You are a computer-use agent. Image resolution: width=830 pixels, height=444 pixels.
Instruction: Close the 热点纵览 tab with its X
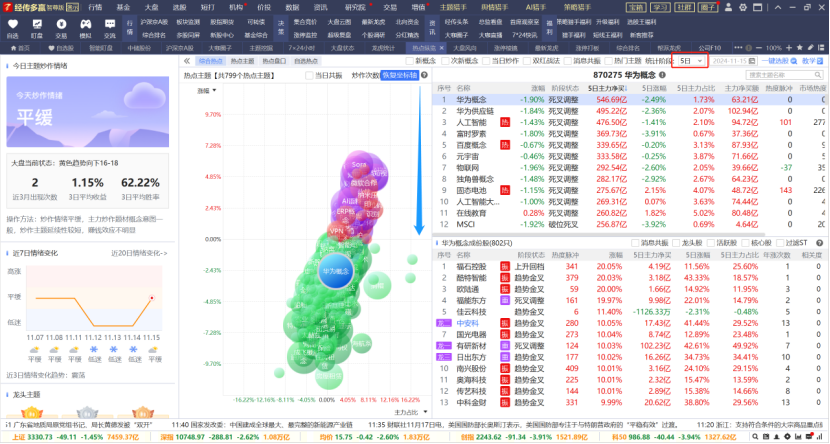coord(441,48)
